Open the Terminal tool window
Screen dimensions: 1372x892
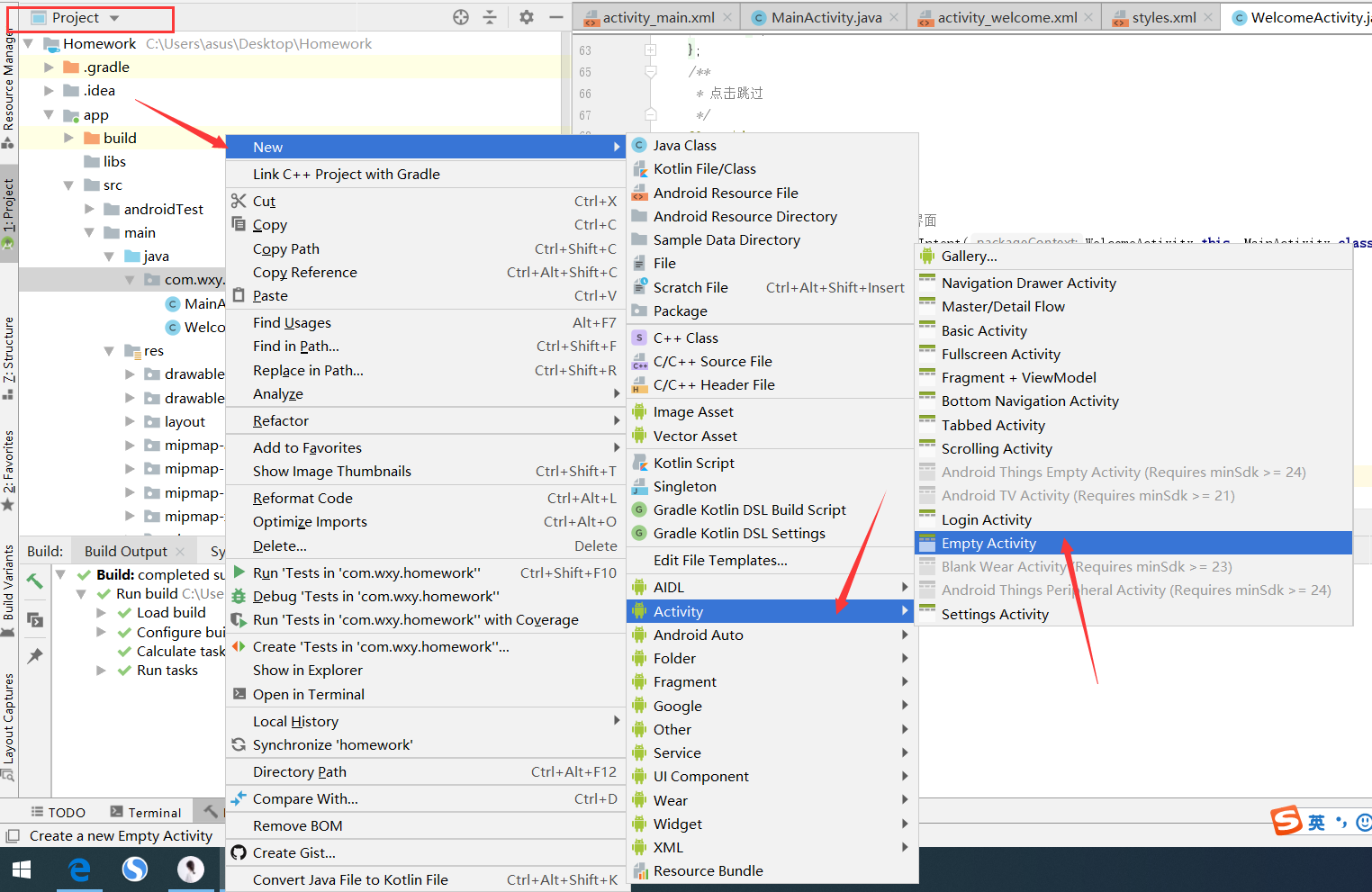click(145, 812)
